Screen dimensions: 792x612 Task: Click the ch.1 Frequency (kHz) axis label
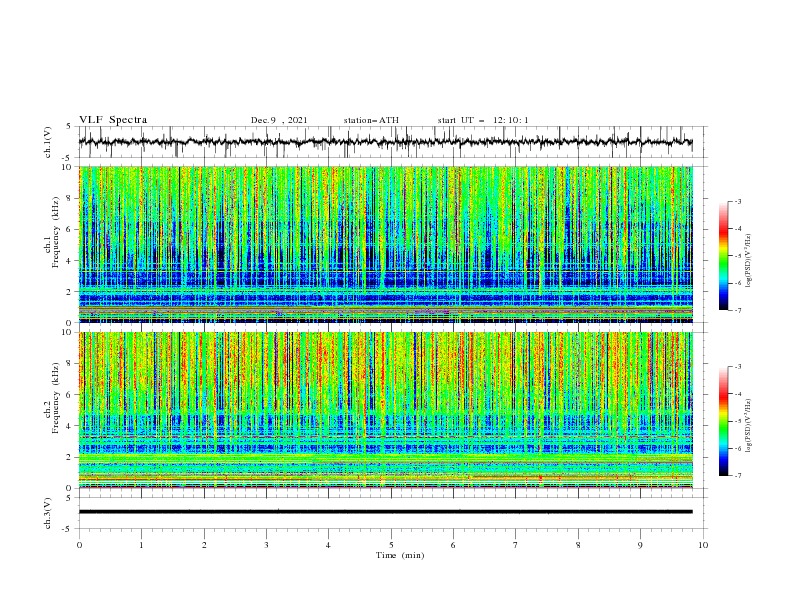[52, 232]
